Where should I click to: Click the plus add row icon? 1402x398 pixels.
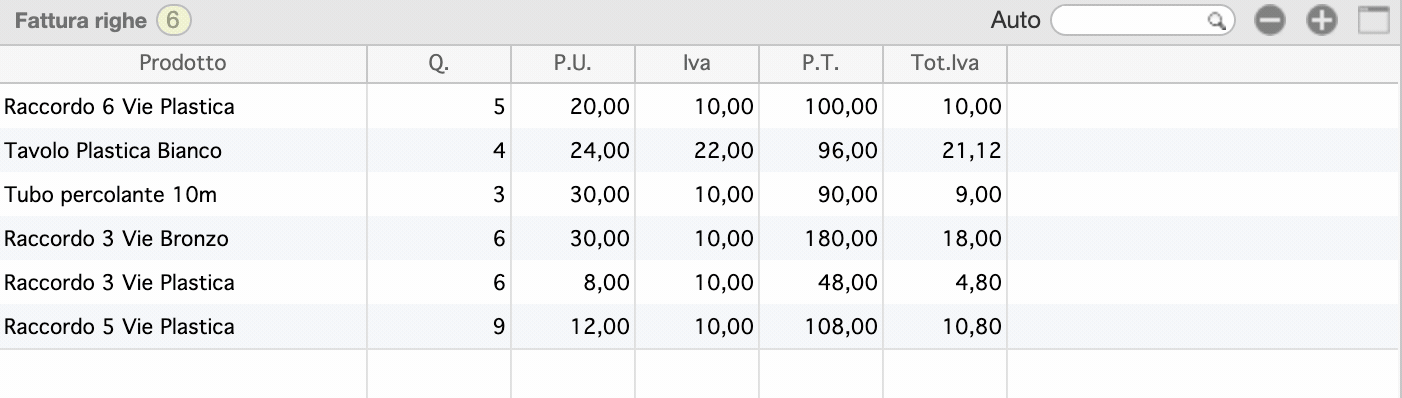[1323, 20]
